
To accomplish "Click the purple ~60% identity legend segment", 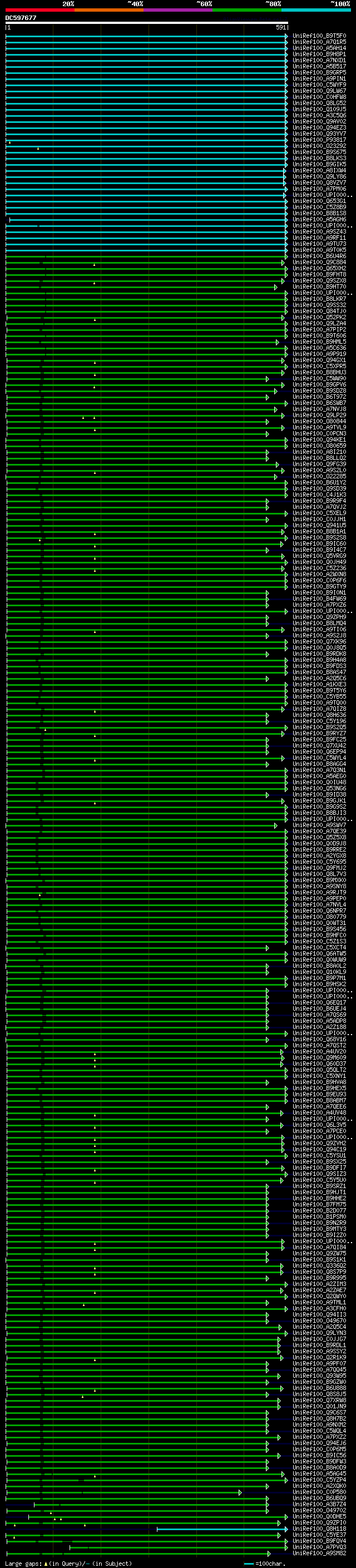I will pos(179,10).
